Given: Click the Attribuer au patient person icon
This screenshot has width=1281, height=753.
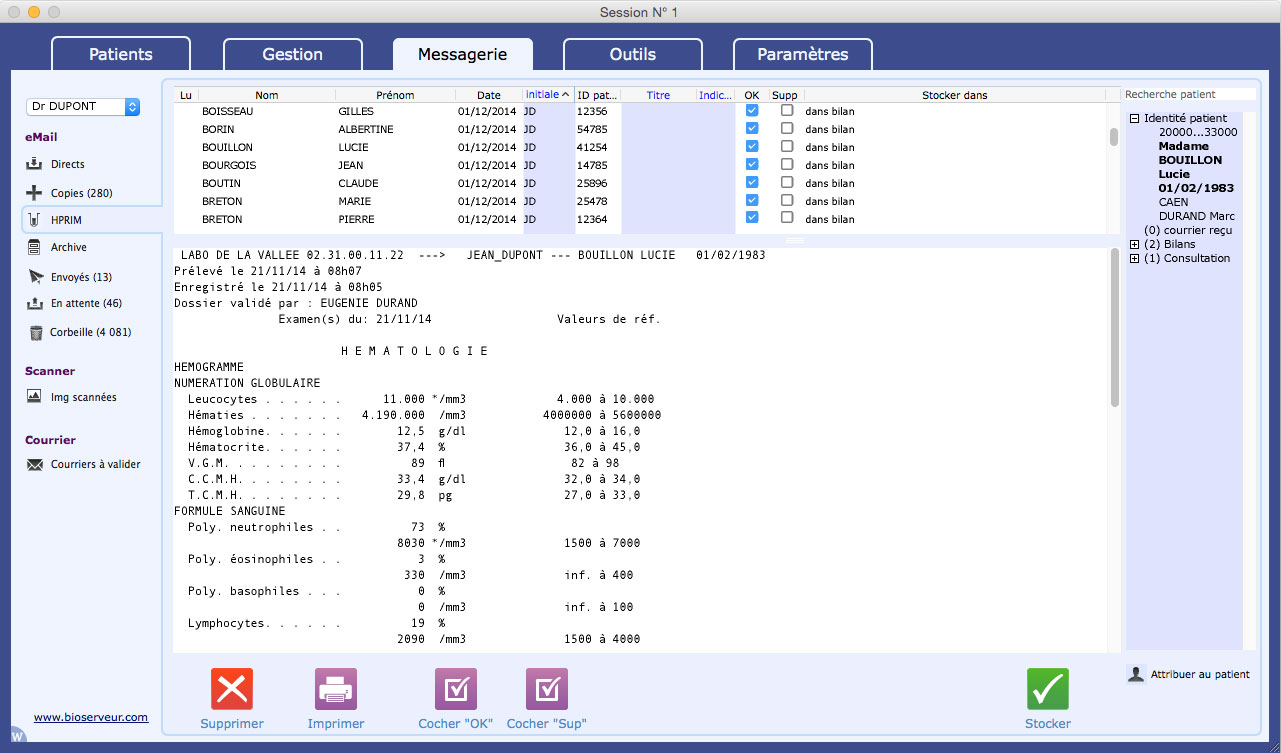Looking at the screenshot, I should point(1136,674).
